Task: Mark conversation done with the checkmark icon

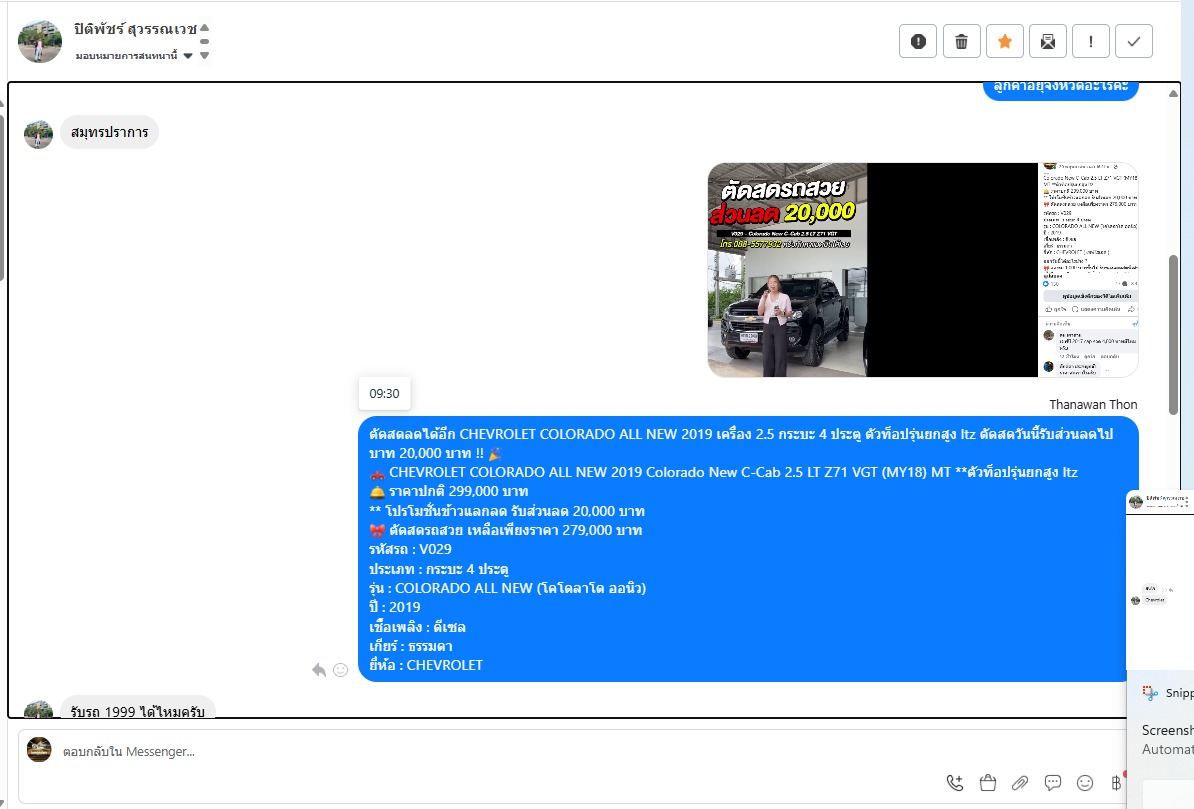Action: coord(1134,41)
